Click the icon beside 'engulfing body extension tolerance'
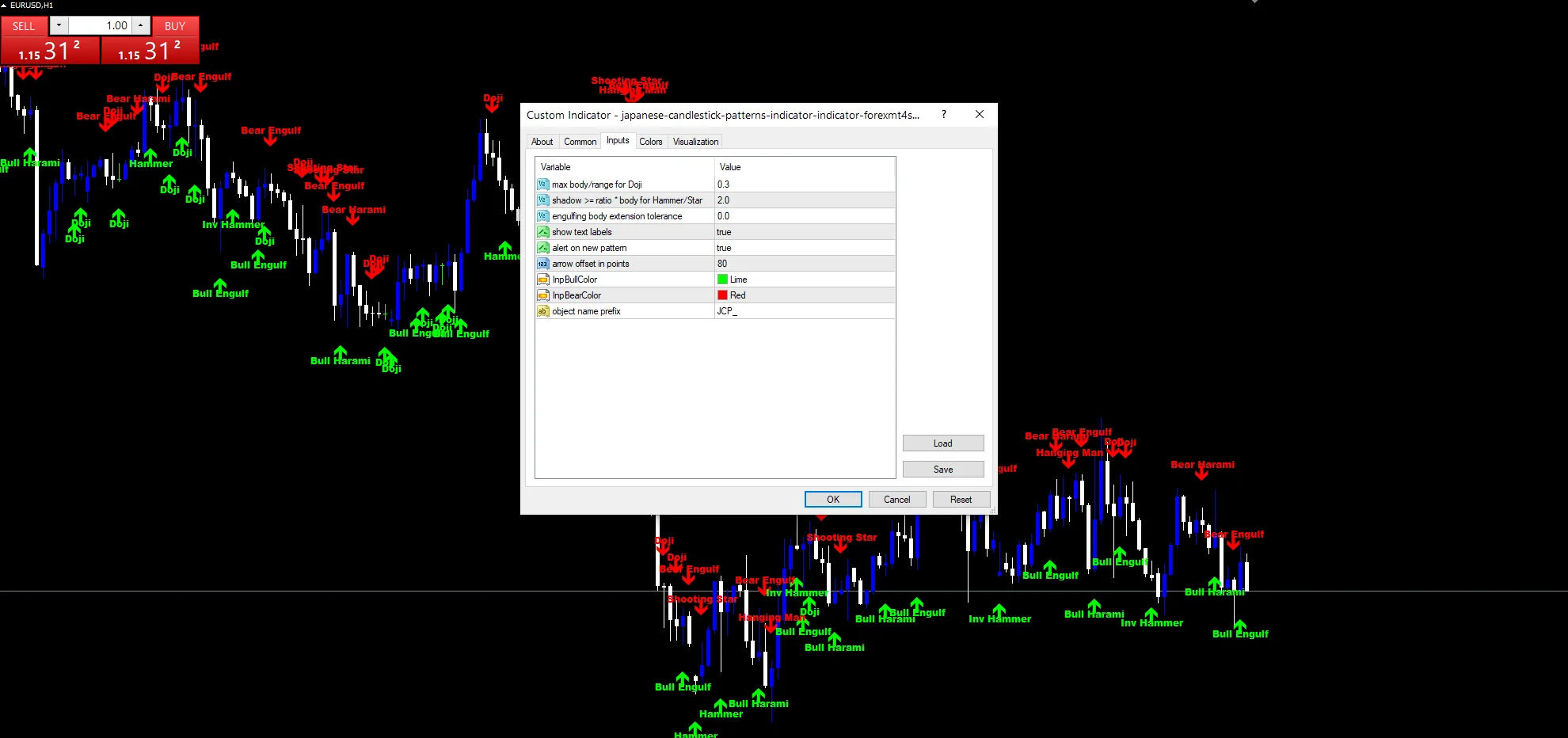The height and width of the screenshot is (738, 1568). [x=542, y=216]
